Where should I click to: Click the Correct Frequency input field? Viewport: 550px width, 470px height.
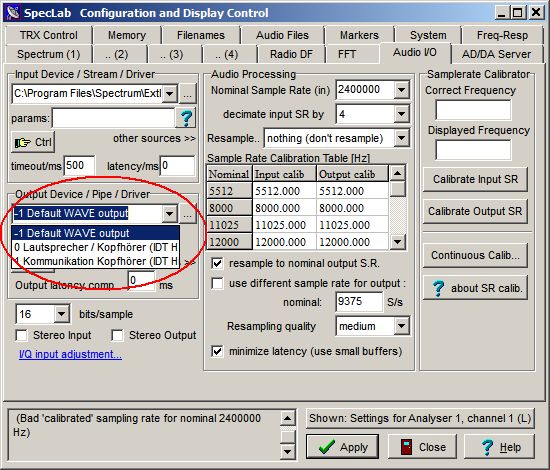(x=473, y=110)
